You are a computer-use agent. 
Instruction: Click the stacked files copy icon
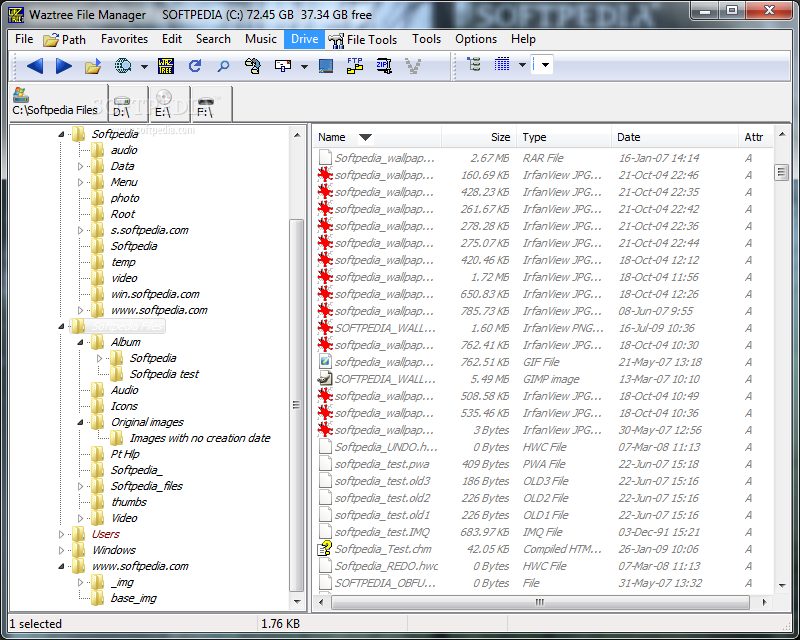253,66
